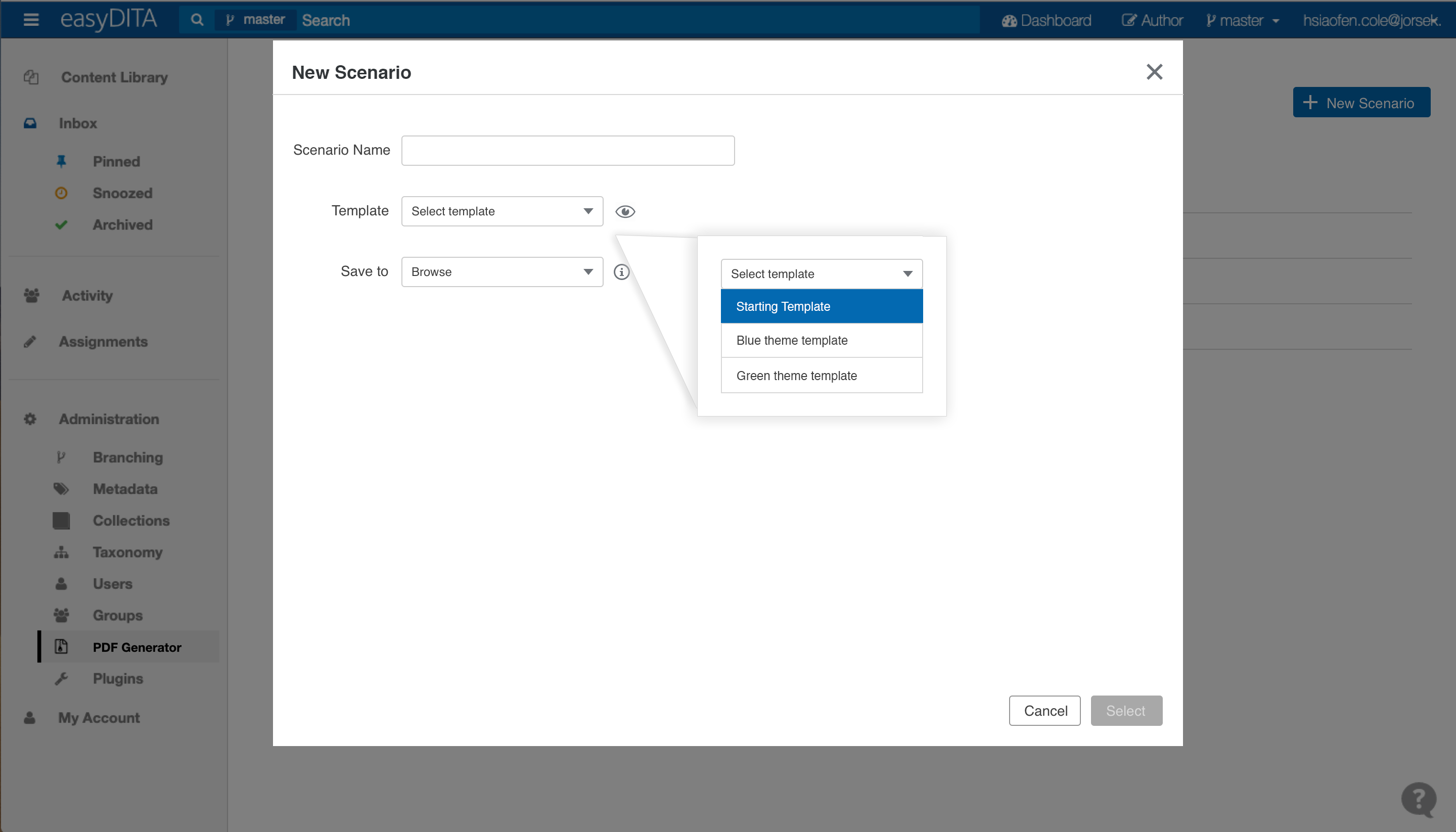Click the Cancel button
This screenshot has height=832, width=1456.
(1045, 711)
